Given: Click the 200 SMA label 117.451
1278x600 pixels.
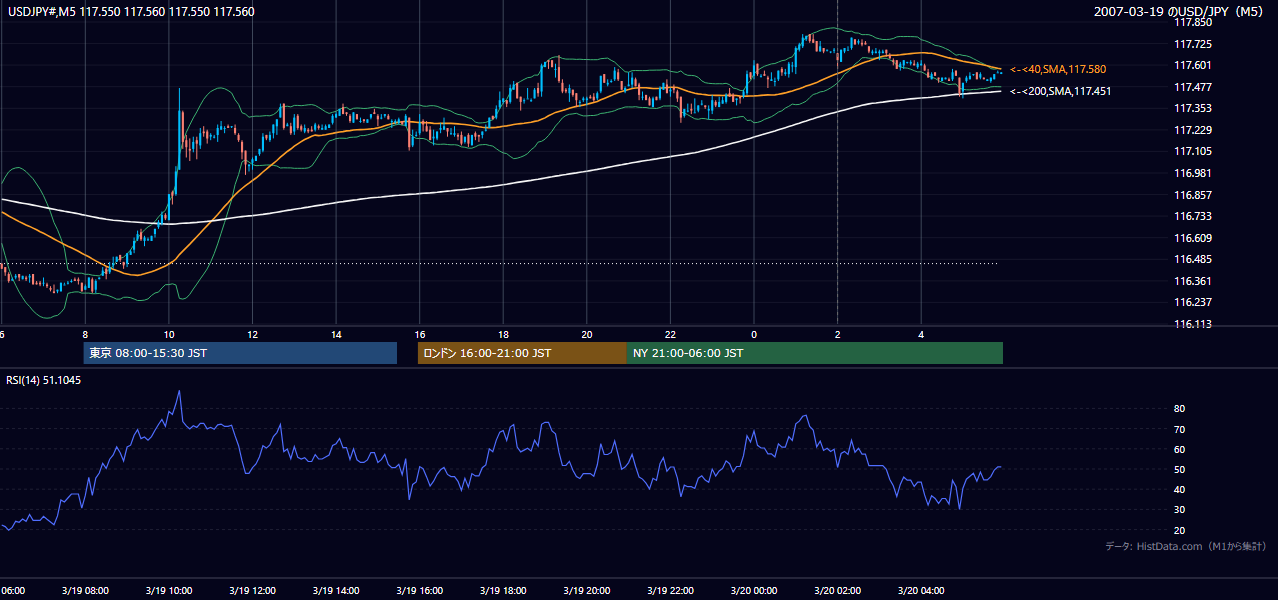Looking at the screenshot, I should [1062, 91].
